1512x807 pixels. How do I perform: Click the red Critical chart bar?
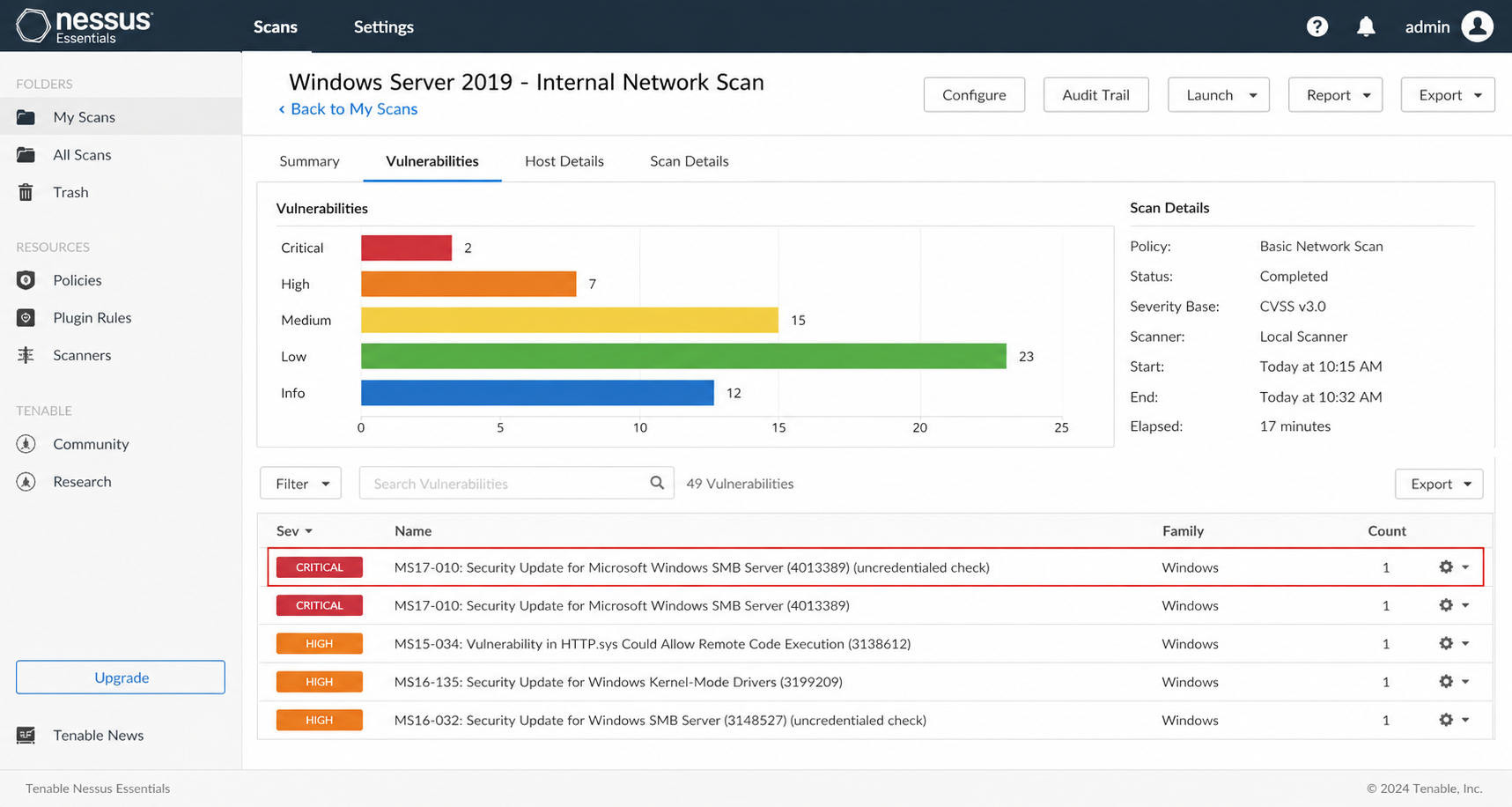[x=406, y=248]
